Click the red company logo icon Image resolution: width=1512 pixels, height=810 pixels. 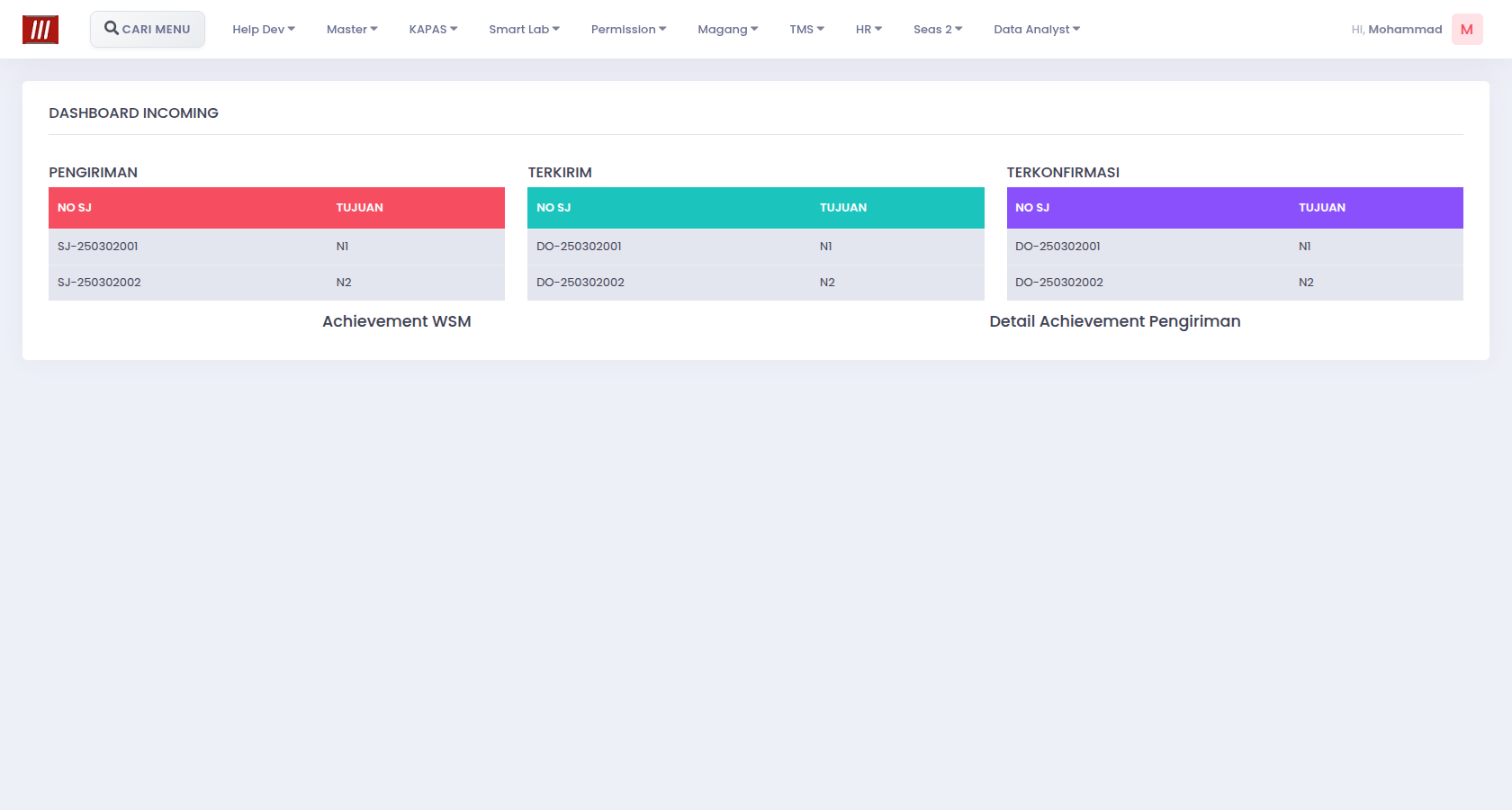40,30
